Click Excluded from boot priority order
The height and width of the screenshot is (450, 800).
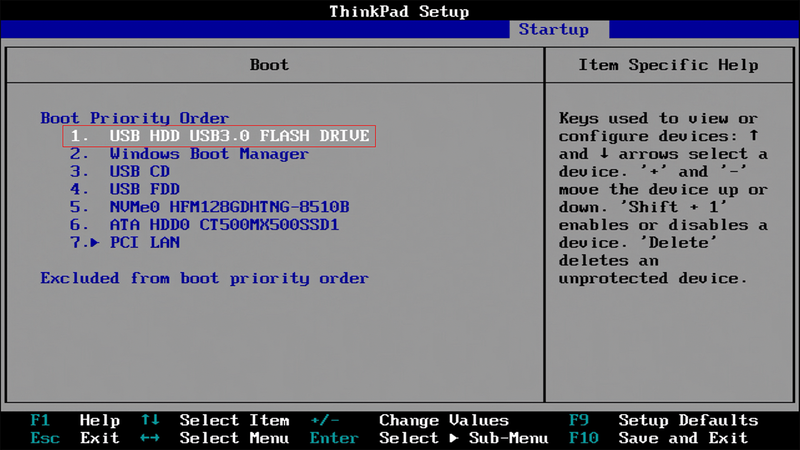(x=205, y=278)
